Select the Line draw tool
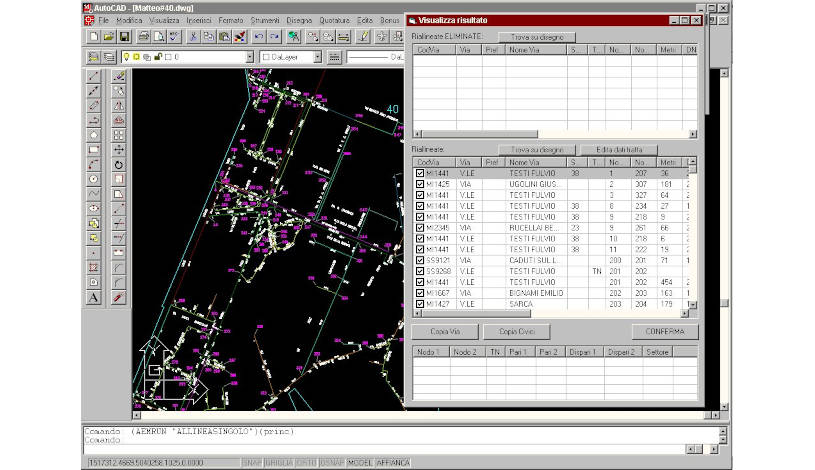The width and height of the screenshot is (815, 470). point(94,76)
